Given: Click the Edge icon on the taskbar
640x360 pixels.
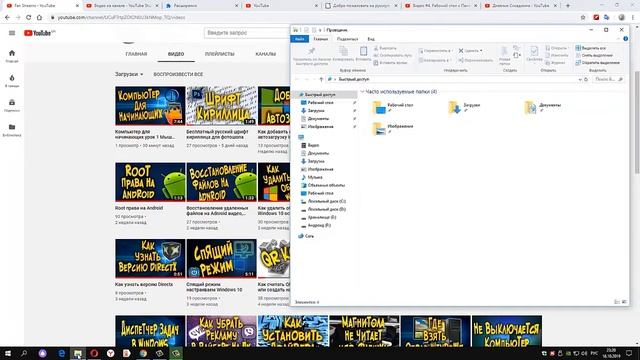Looking at the screenshot, I should pyautogui.click(x=62, y=353).
